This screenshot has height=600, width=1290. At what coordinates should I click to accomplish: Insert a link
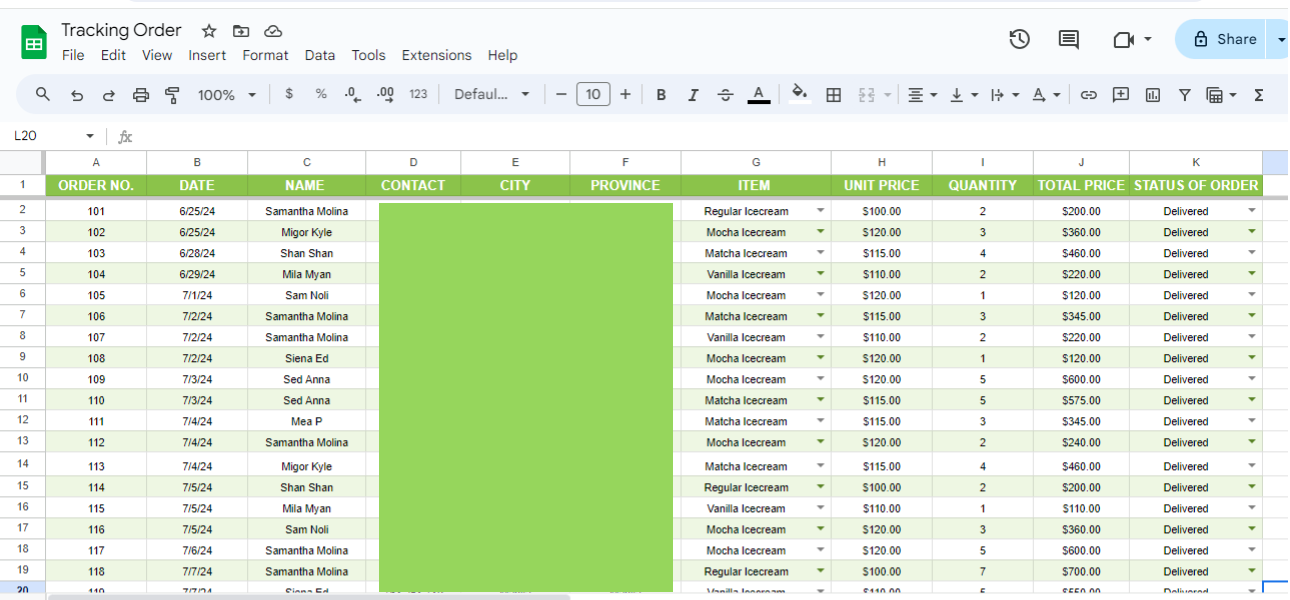tap(1089, 95)
